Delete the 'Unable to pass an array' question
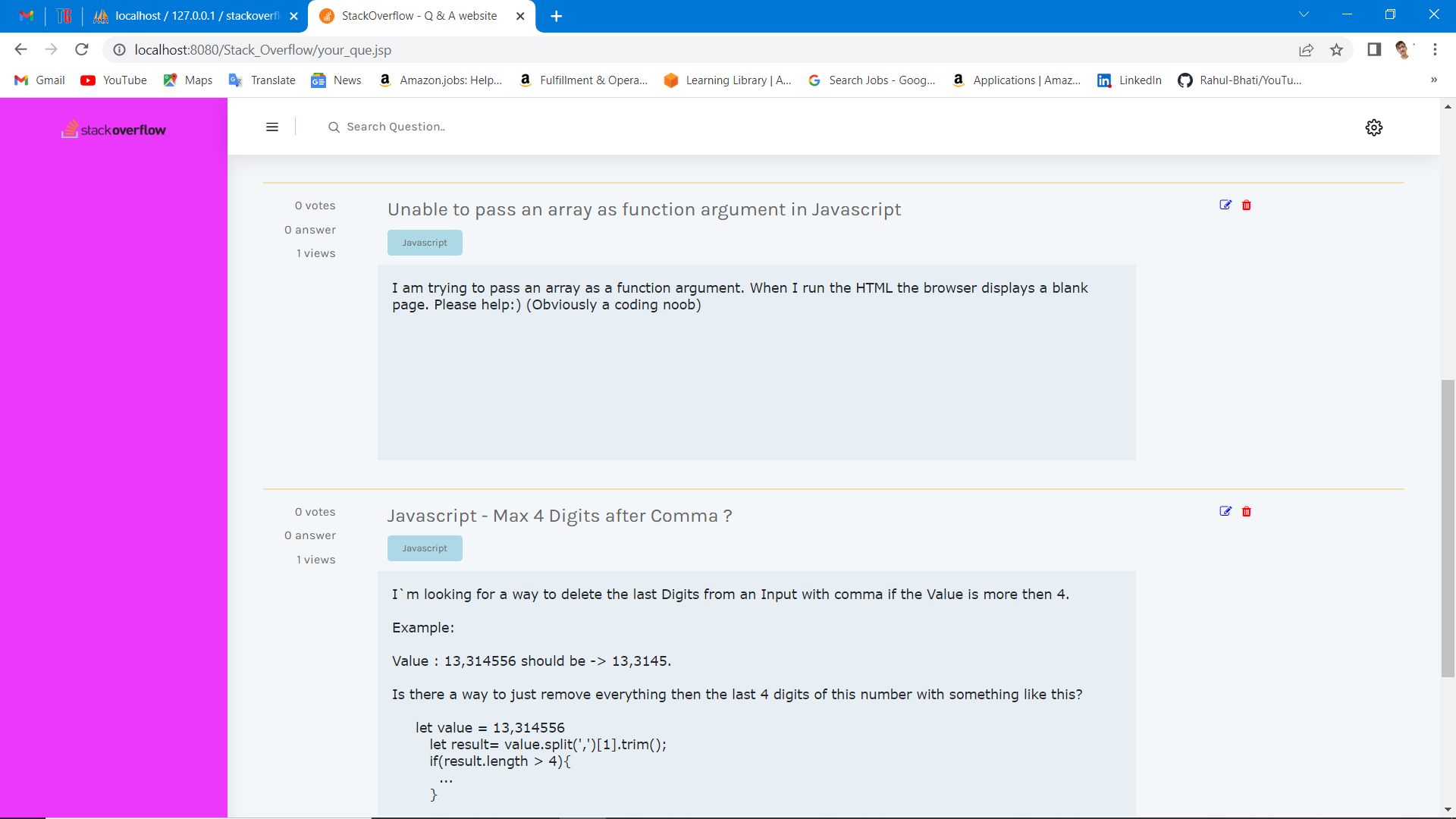1456x819 pixels. click(x=1246, y=205)
